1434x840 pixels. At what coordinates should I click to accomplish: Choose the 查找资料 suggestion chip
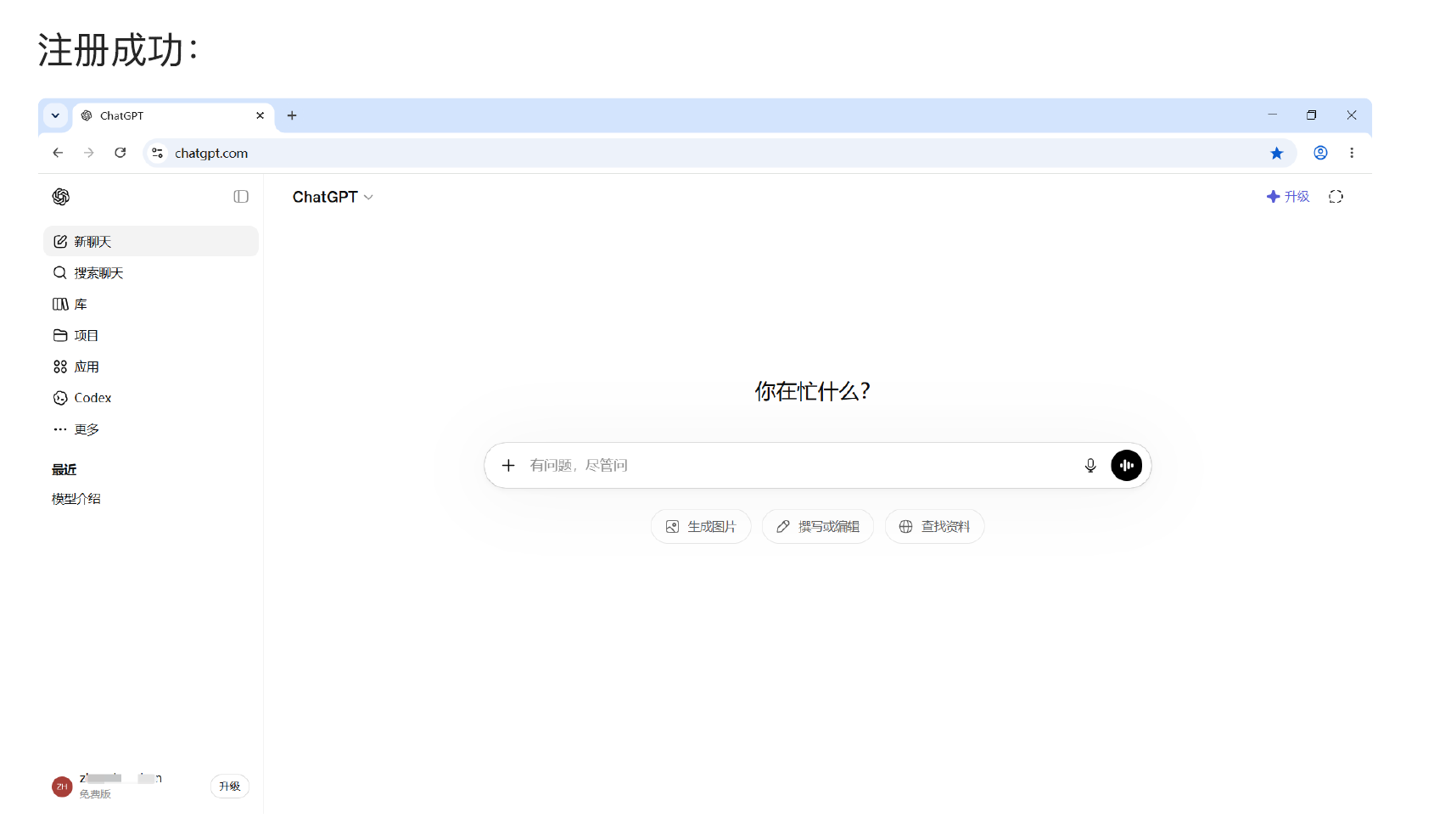pyautogui.click(x=934, y=527)
